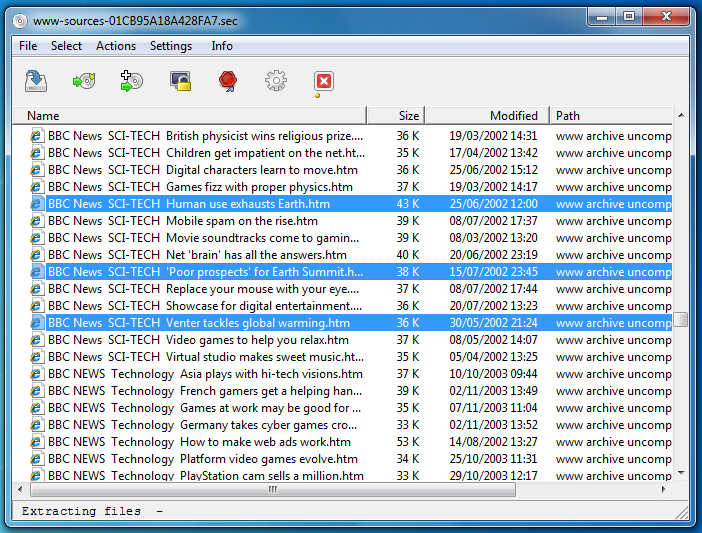Click file icon for Replace your mouse row
Viewport: 702px width, 533px height.
(x=37, y=289)
